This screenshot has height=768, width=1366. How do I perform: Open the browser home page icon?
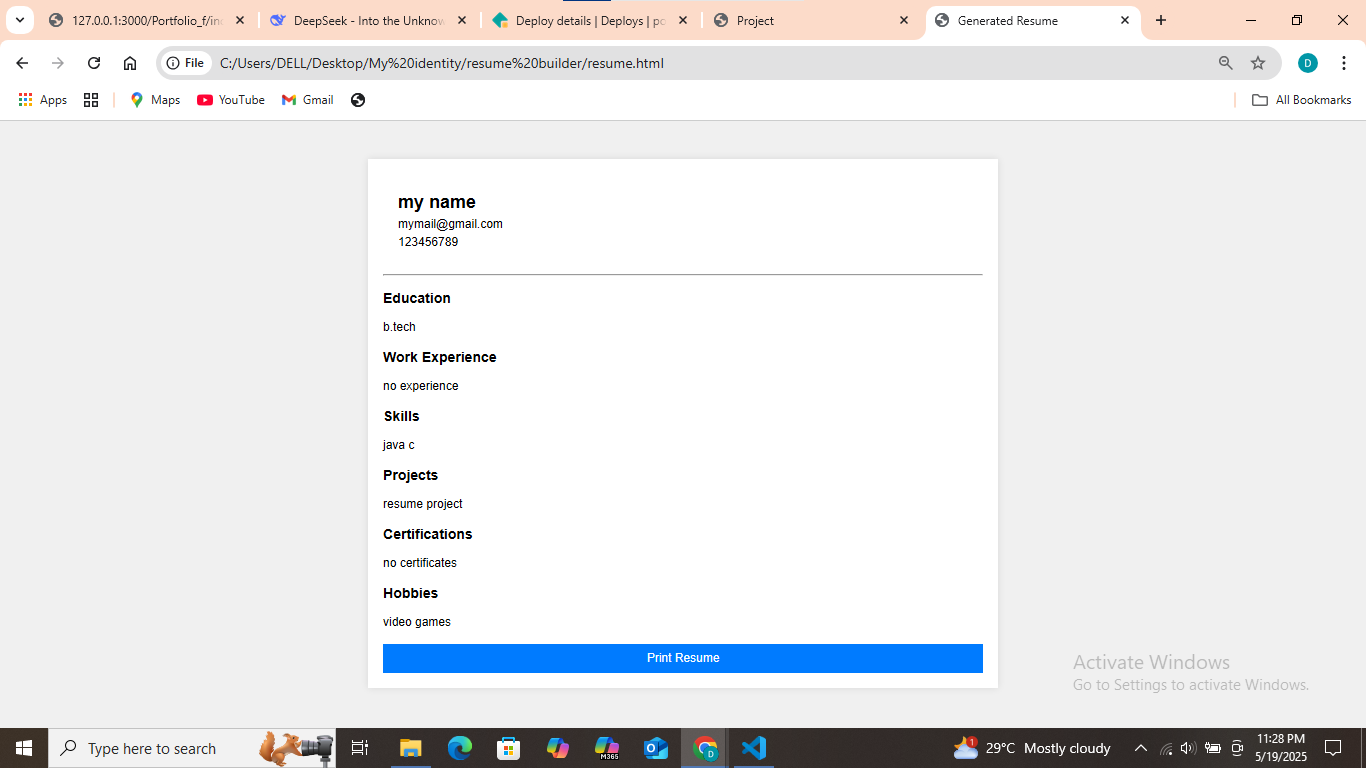click(x=130, y=63)
